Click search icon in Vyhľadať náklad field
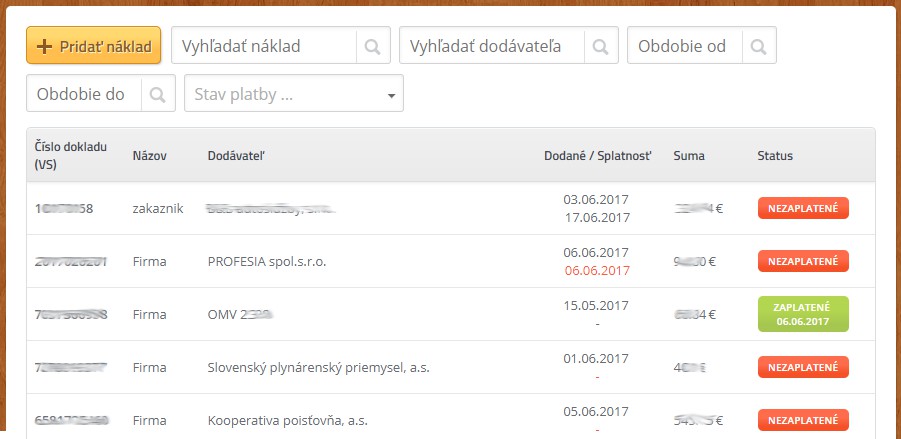The width and height of the screenshot is (901, 439). pos(373,45)
